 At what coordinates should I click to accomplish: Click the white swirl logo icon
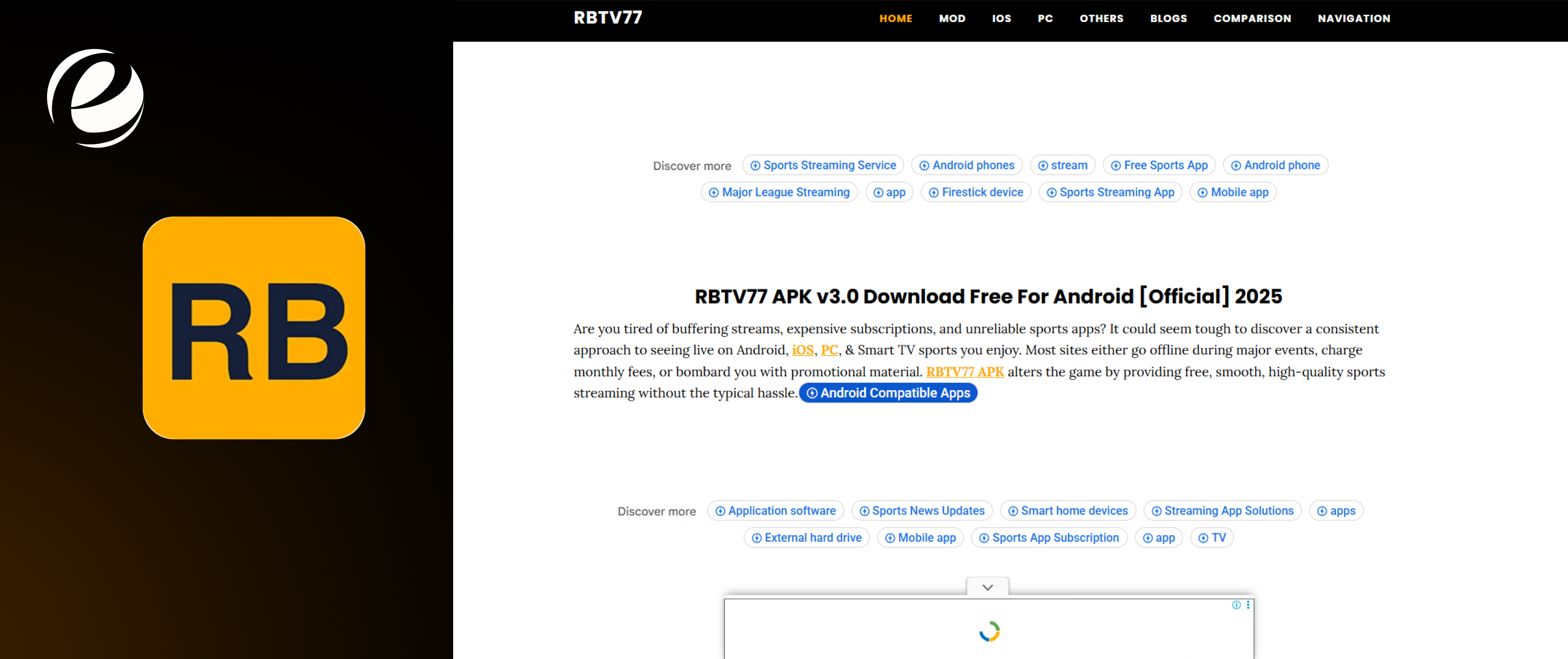click(96, 98)
